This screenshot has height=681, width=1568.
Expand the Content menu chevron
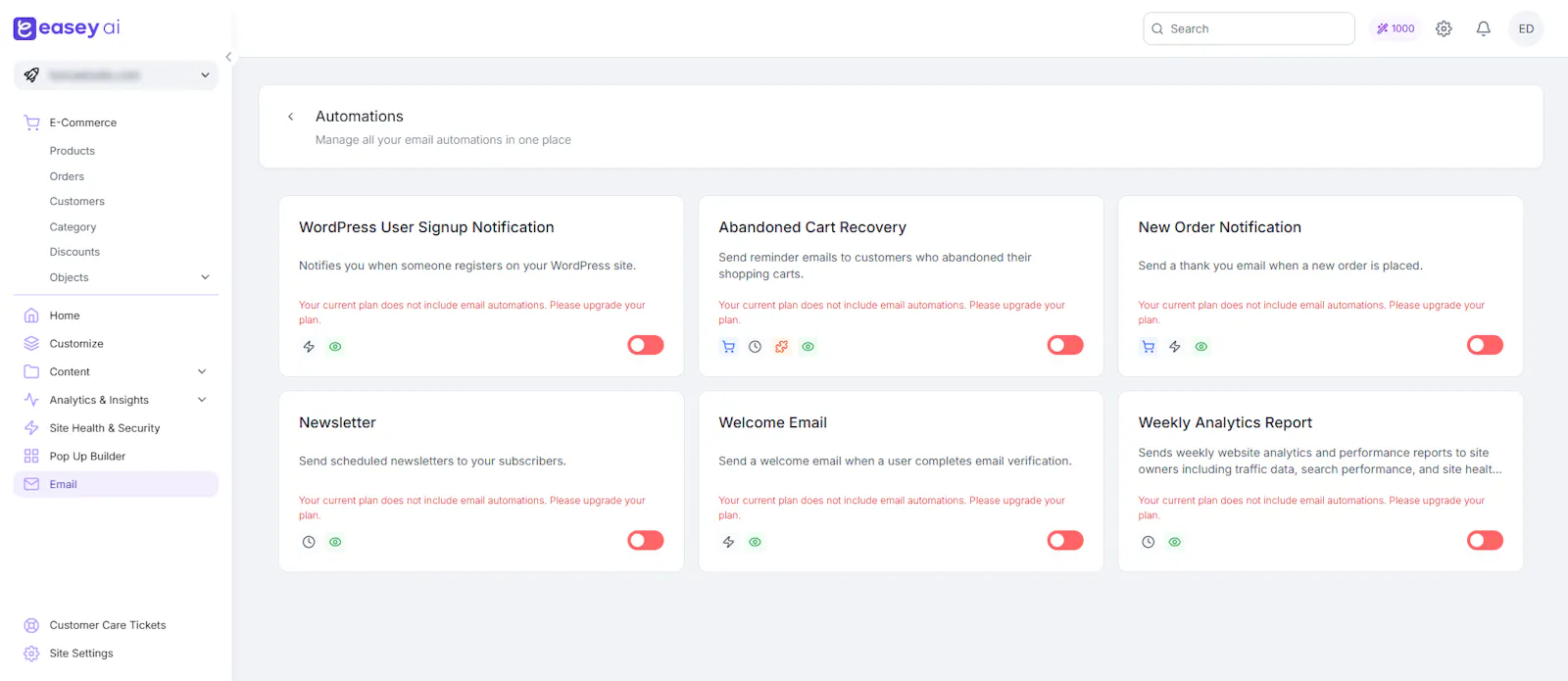pos(202,371)
